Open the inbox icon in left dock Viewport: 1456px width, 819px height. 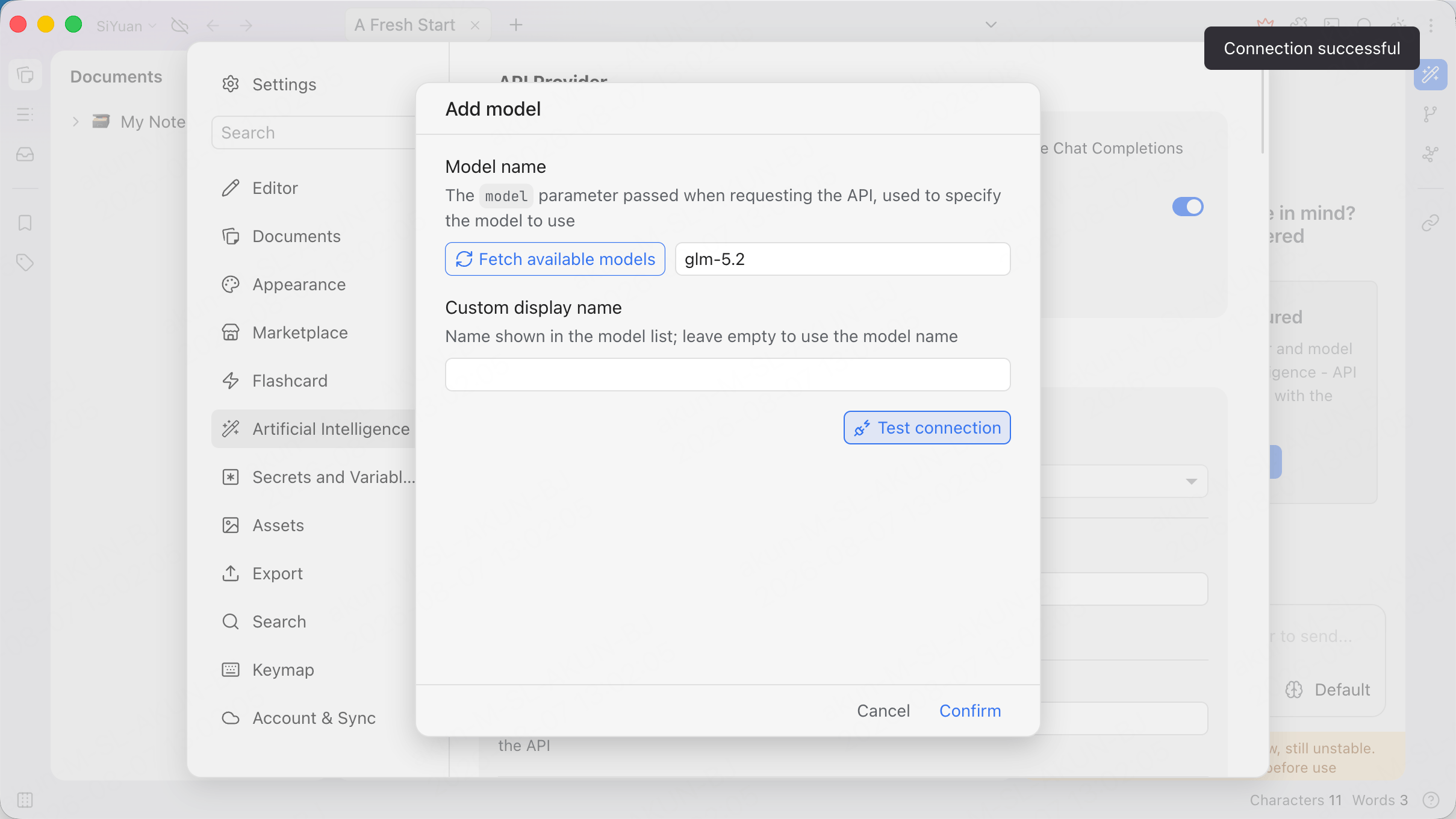[25, 154]
